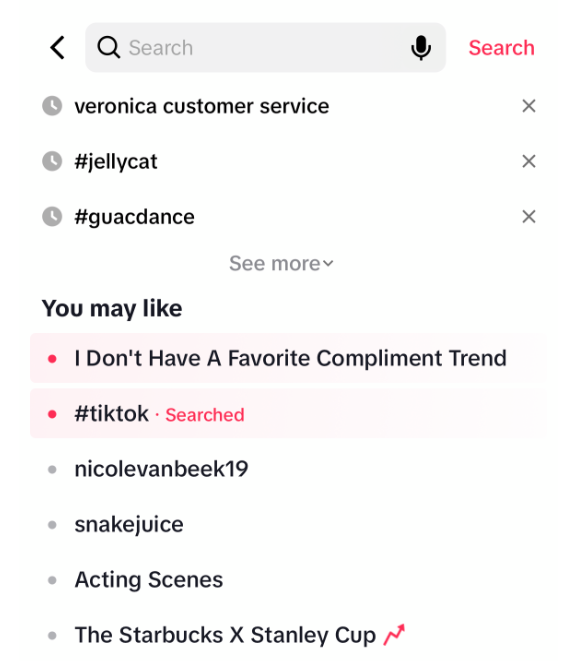
Task: Remove #guacdance recent search entry
Action: click(529, 217)
